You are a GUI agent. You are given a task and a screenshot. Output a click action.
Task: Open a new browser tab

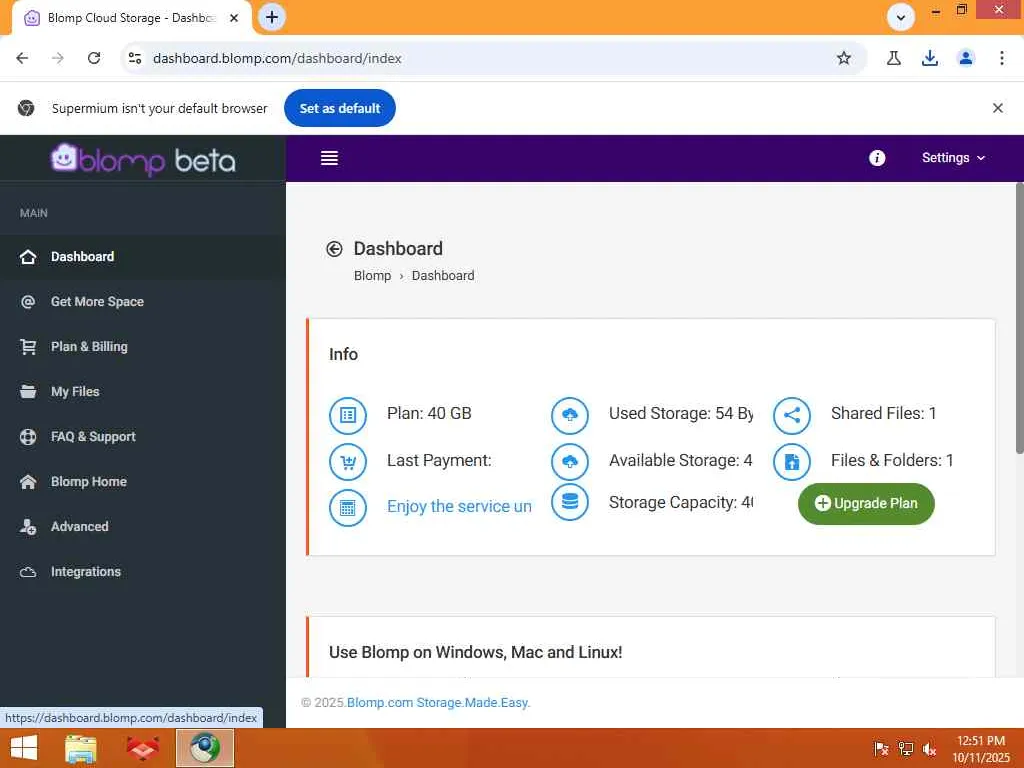pos(272,18)
